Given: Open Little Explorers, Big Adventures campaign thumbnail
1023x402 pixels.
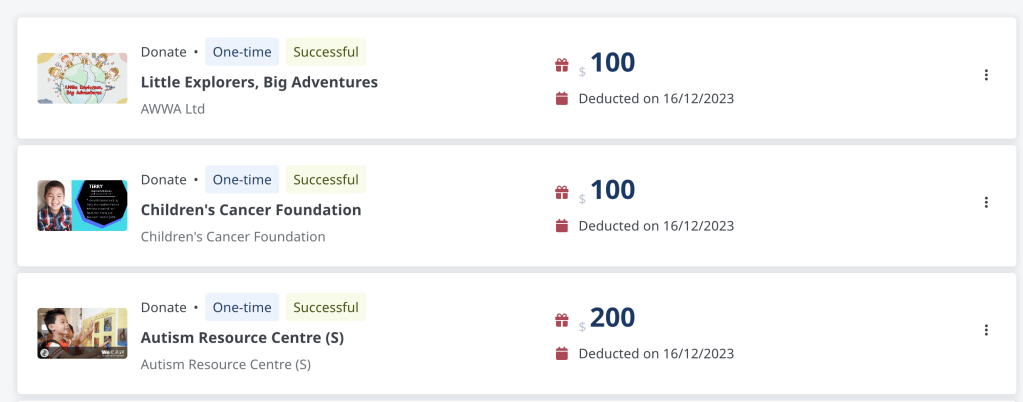Looking at the screenshot, I should [x=82, y=78].
